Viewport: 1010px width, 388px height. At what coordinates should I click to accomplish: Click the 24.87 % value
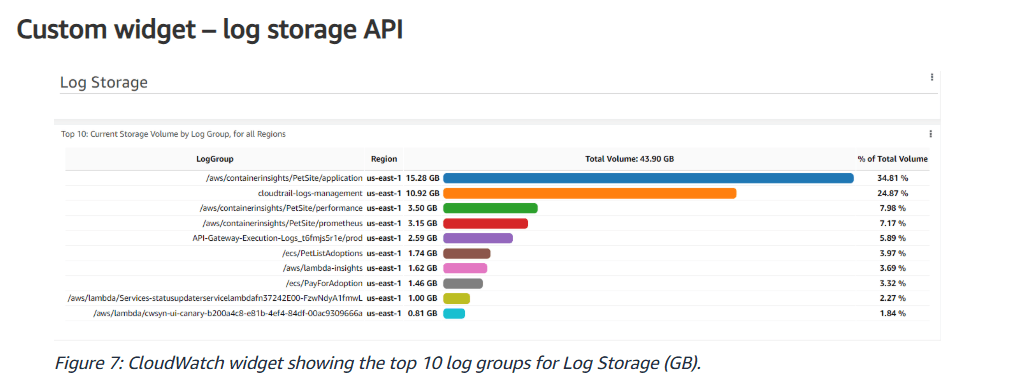coord(893,193)
